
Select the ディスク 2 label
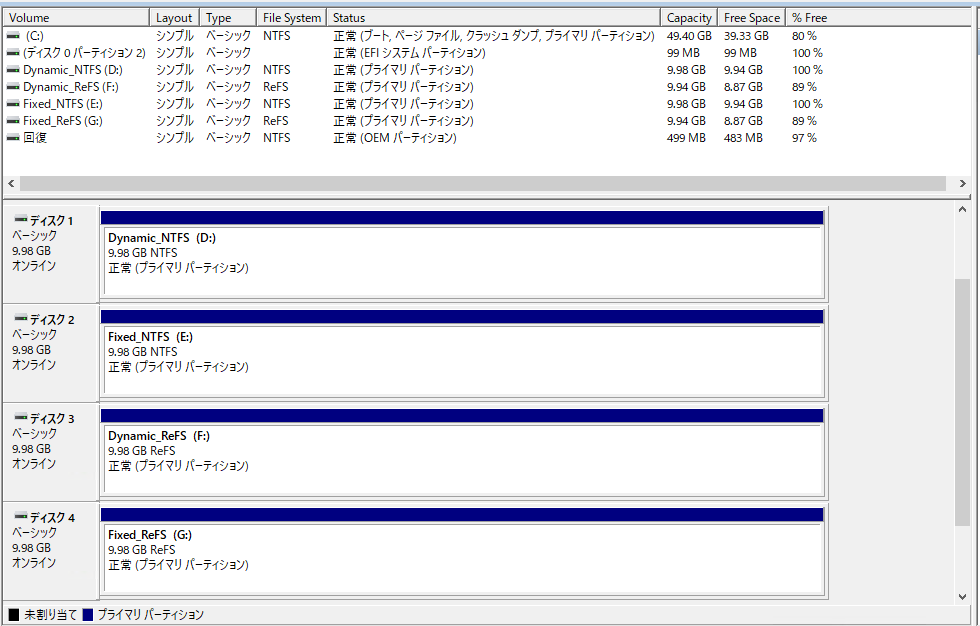pos(52,319)
